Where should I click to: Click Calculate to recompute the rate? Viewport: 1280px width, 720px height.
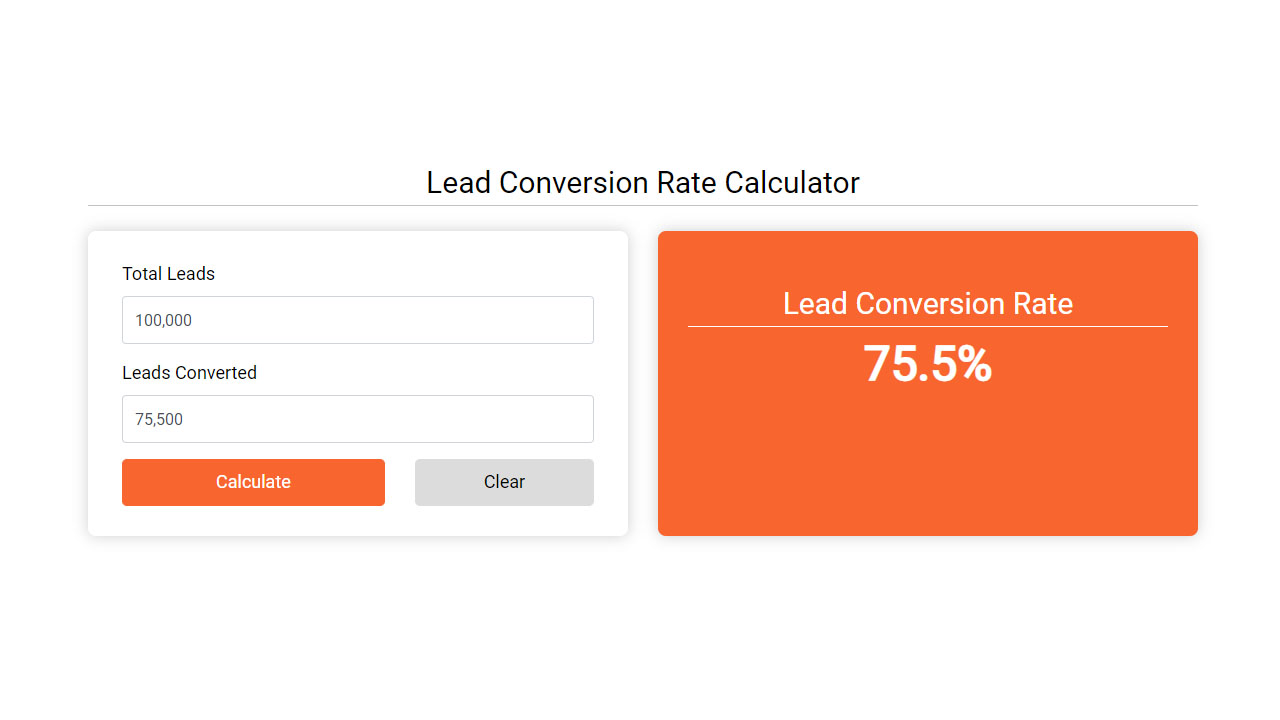253,482
